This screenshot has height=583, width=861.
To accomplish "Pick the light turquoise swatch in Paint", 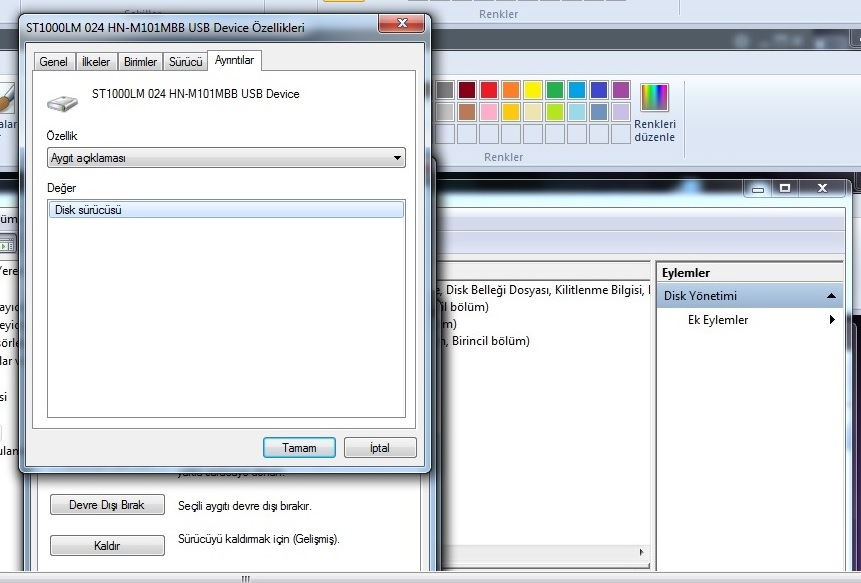I will [577, 112].
